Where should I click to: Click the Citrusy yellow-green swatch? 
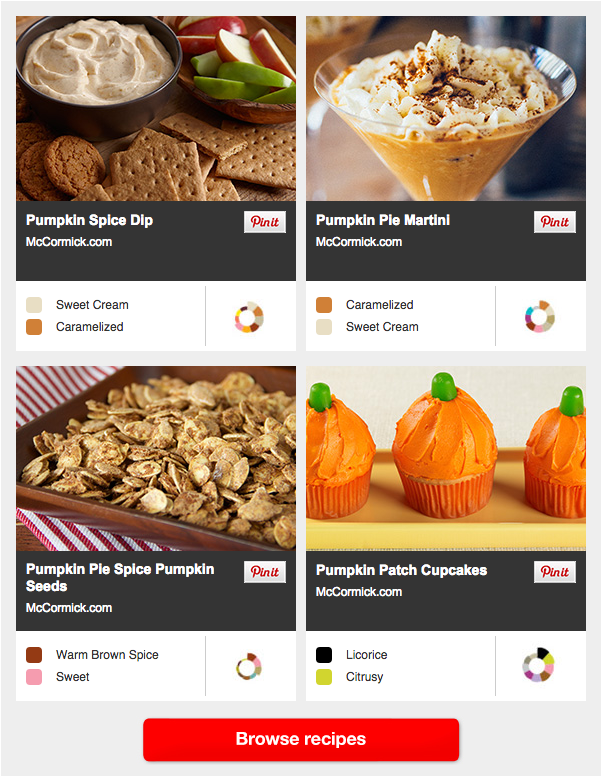[324, 677]
